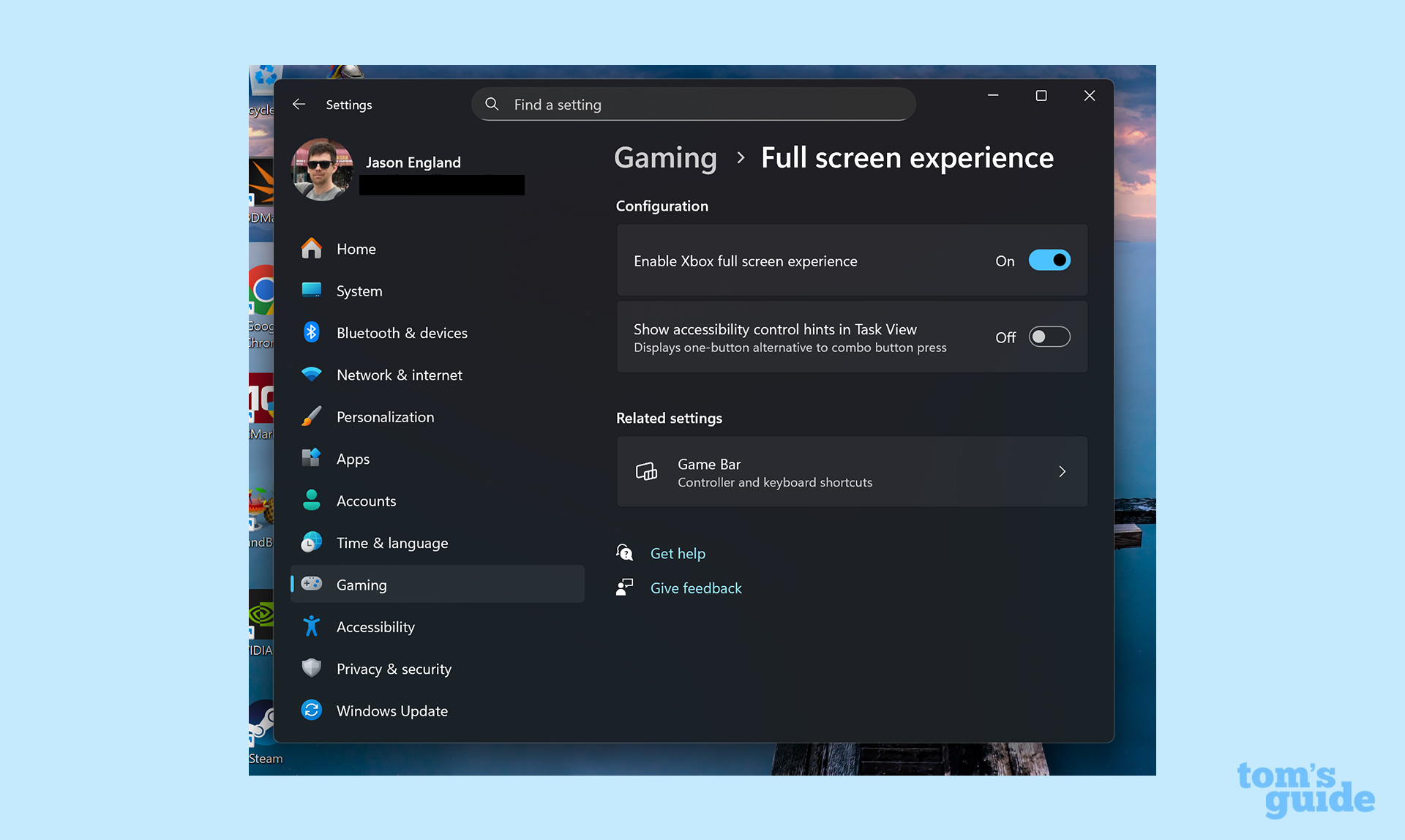This screenshot has height=840, width=1405.
Task: Expand the Game Bar settings entry
Action: pos(1062,472)
